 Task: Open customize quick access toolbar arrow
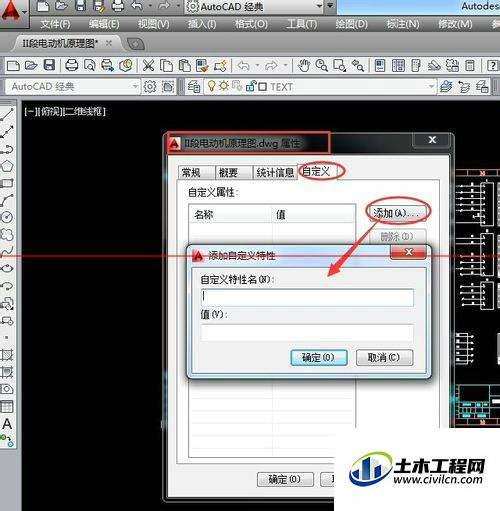click(x=330, y=6)
